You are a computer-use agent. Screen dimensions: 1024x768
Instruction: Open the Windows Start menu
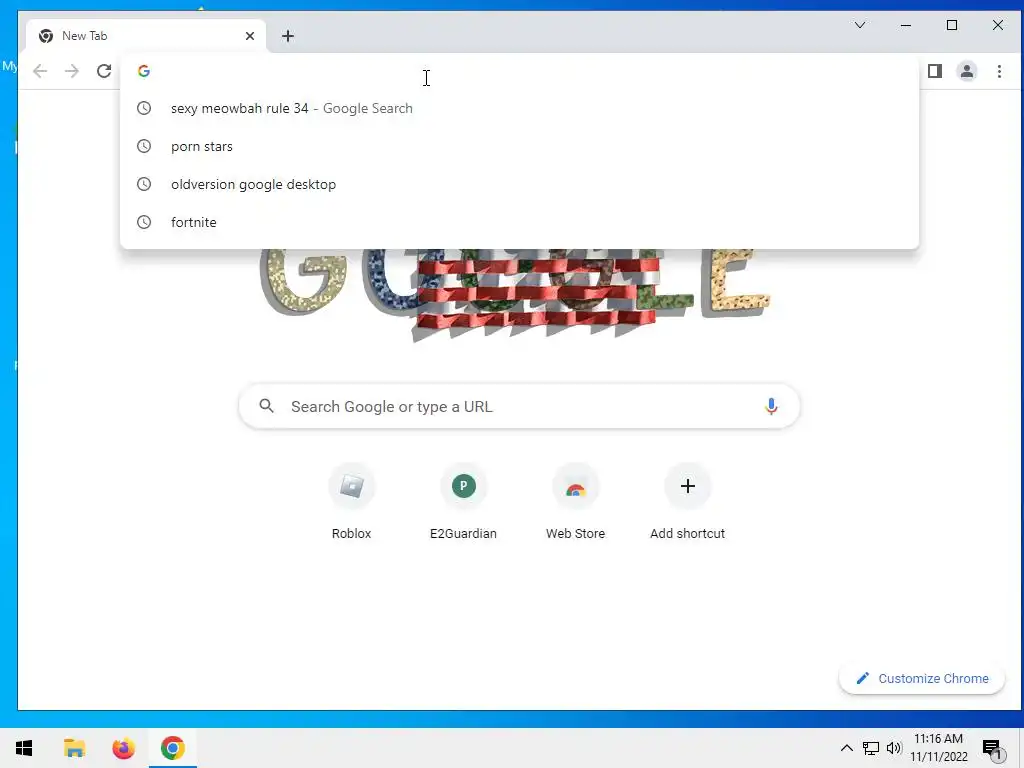coord(24,748)
